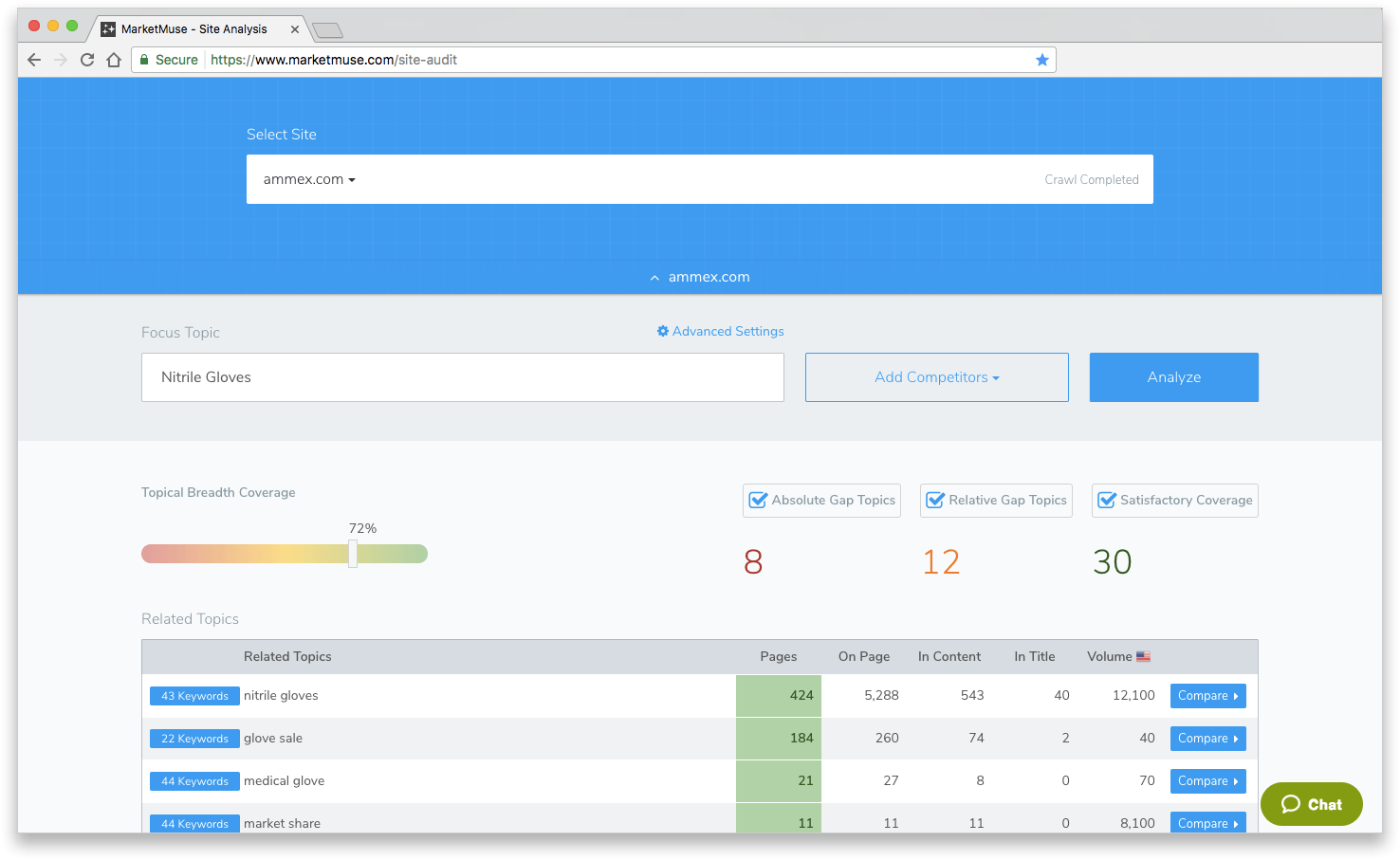Click the 43 Keywords badge for nitrile gloves
The height and width of the screenshot is (860, 1400).
[x=194, y=696]
